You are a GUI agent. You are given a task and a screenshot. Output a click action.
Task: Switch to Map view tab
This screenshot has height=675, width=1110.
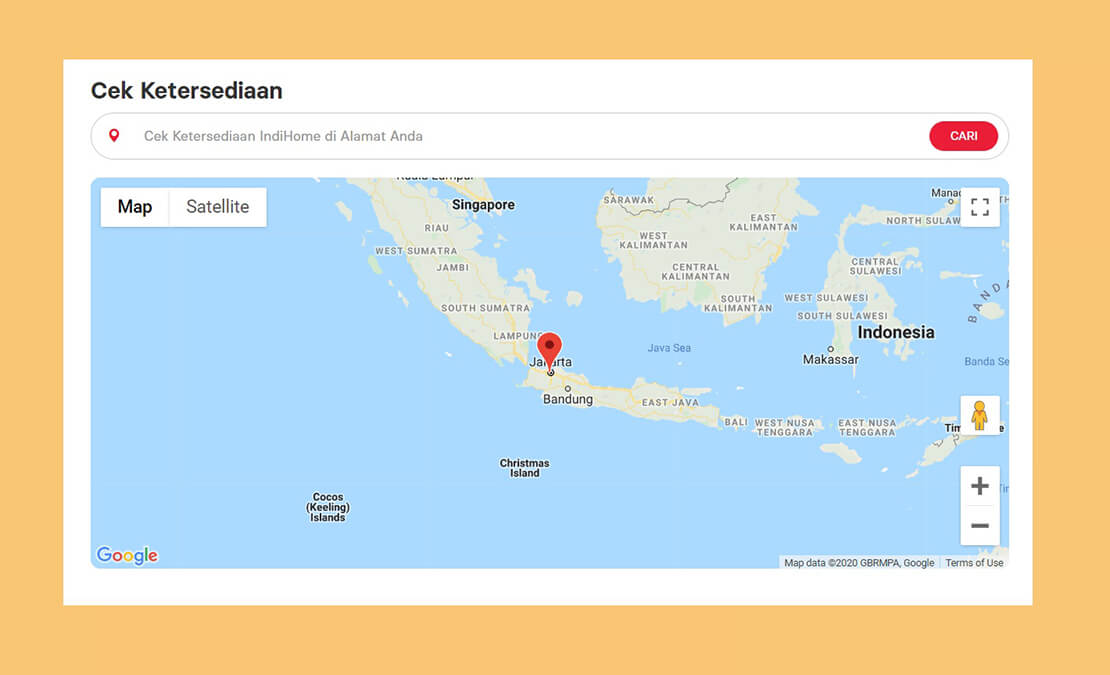pyautogui.click(x=135, y=207)
